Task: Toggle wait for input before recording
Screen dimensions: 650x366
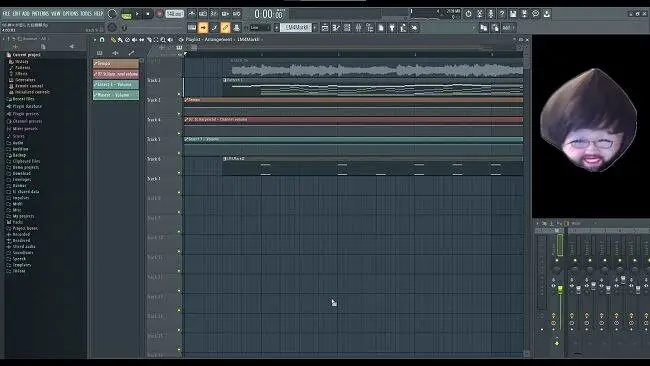Action: [x=203, y=14]
